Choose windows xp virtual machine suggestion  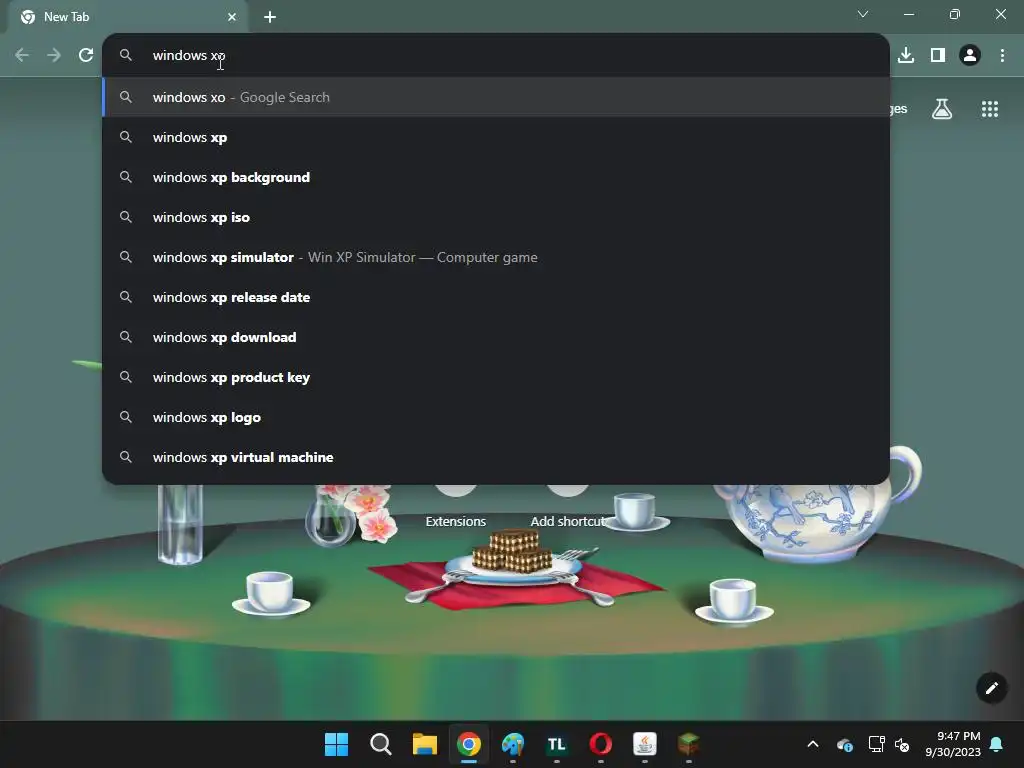coord(496,457)
